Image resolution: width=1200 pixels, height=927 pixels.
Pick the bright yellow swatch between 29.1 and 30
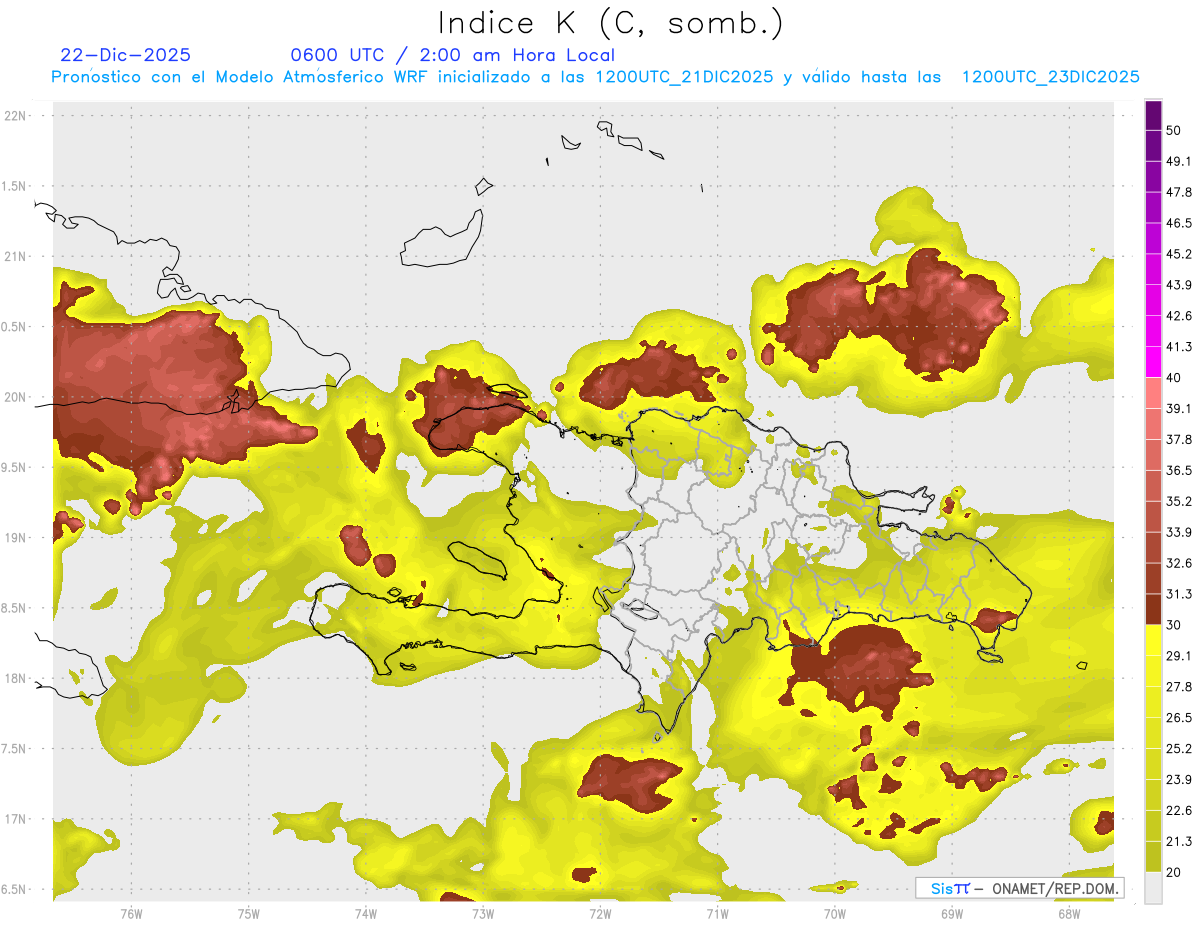(x=1153, y=640)
